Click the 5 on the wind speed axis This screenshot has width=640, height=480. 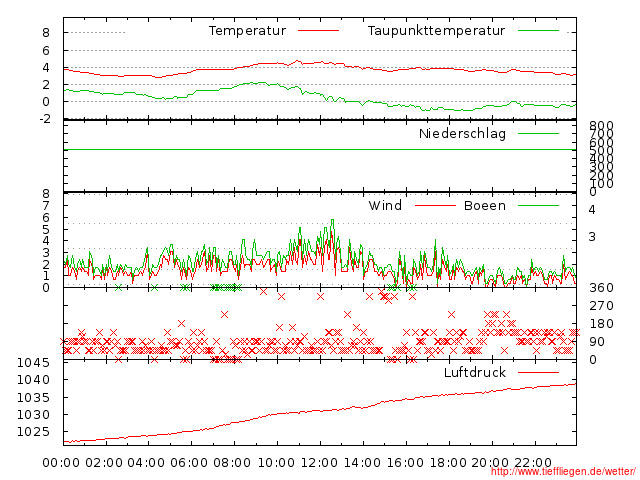point(46,229)
